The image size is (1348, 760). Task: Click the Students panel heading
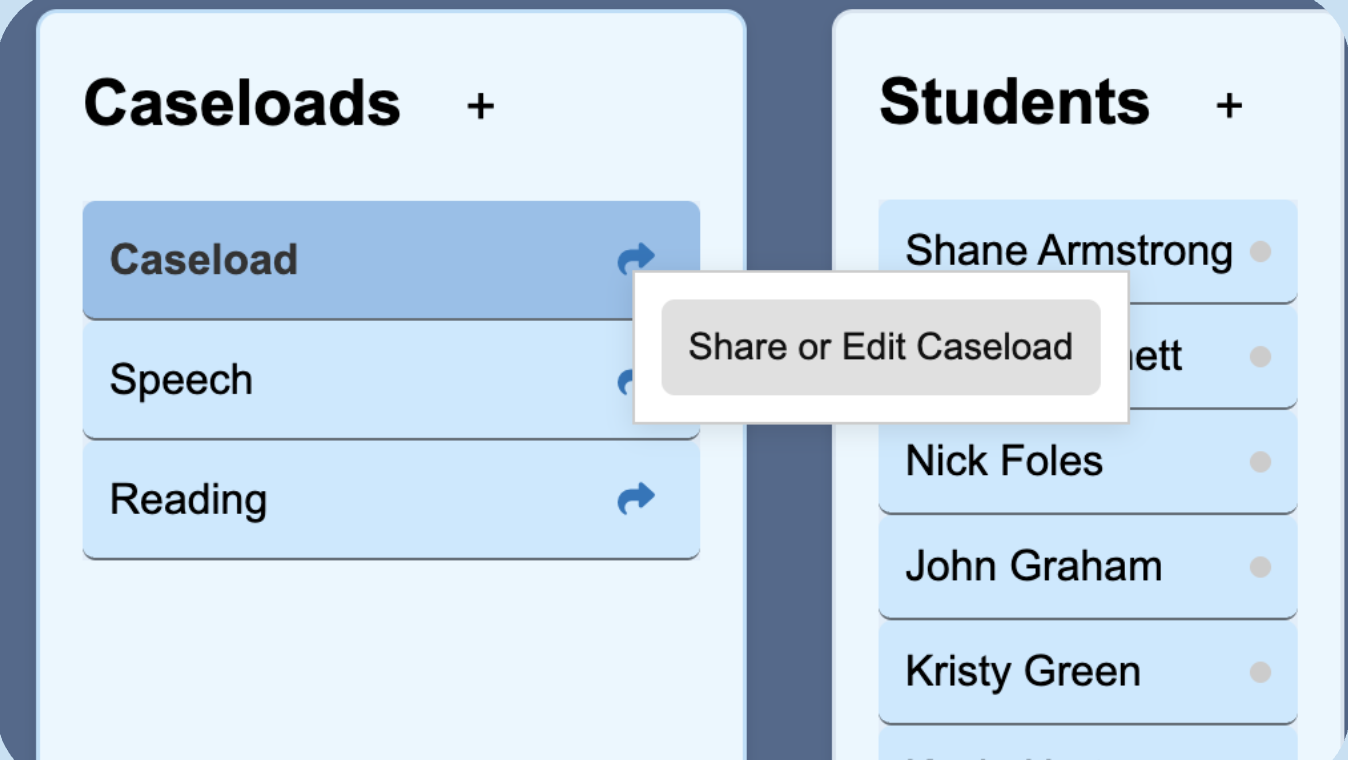click(x=1014, y=102)
